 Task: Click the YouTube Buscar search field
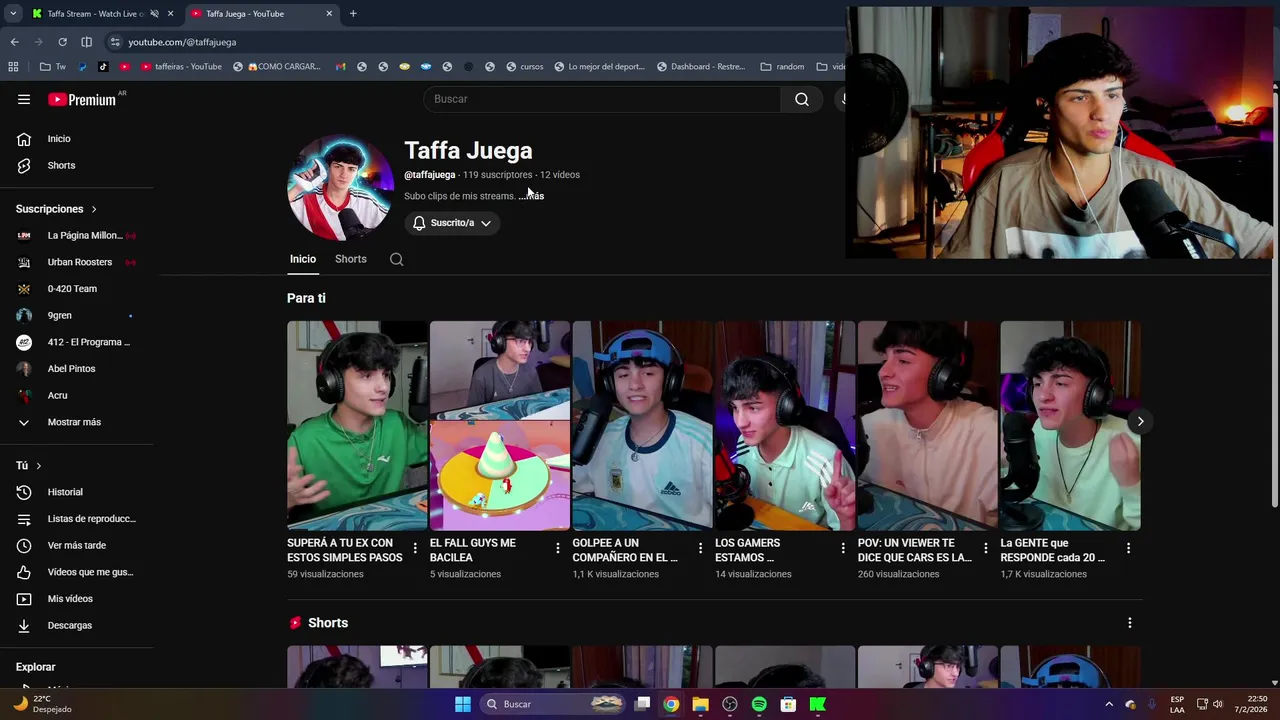click(602, 99)
